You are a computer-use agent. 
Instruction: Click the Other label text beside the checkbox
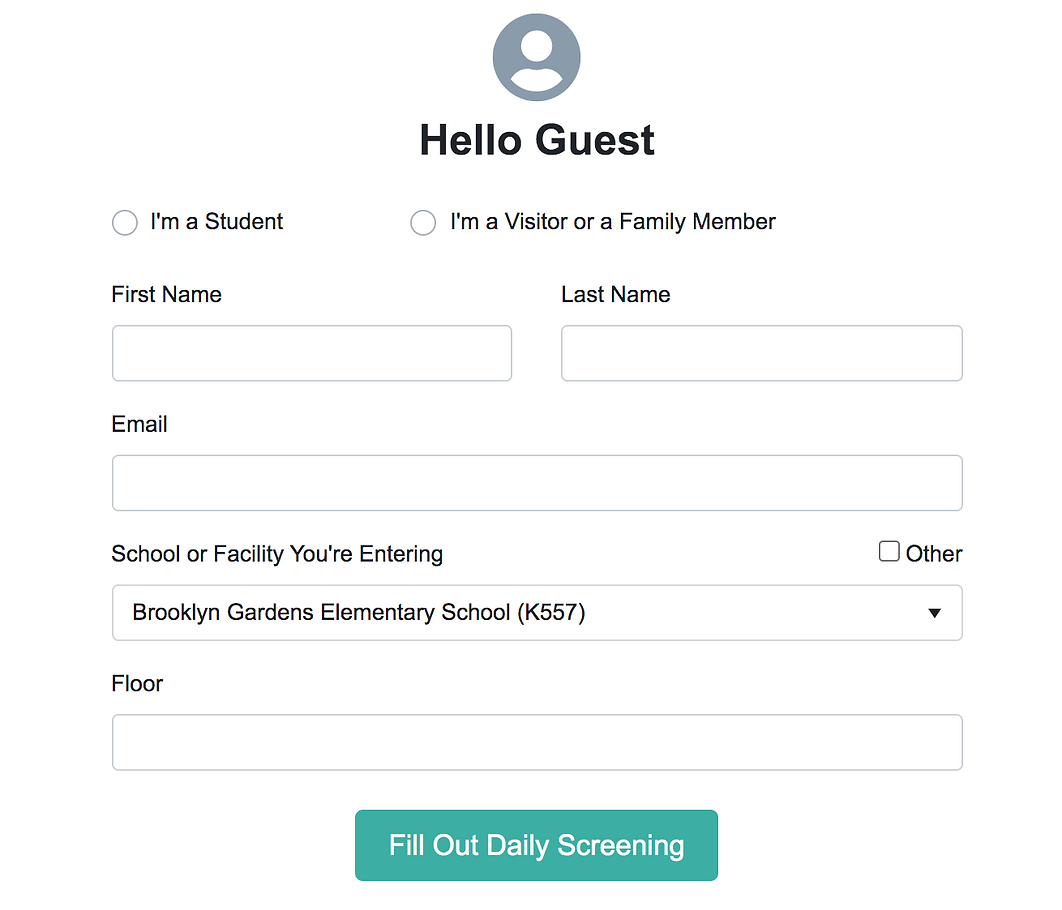point(934,554)
